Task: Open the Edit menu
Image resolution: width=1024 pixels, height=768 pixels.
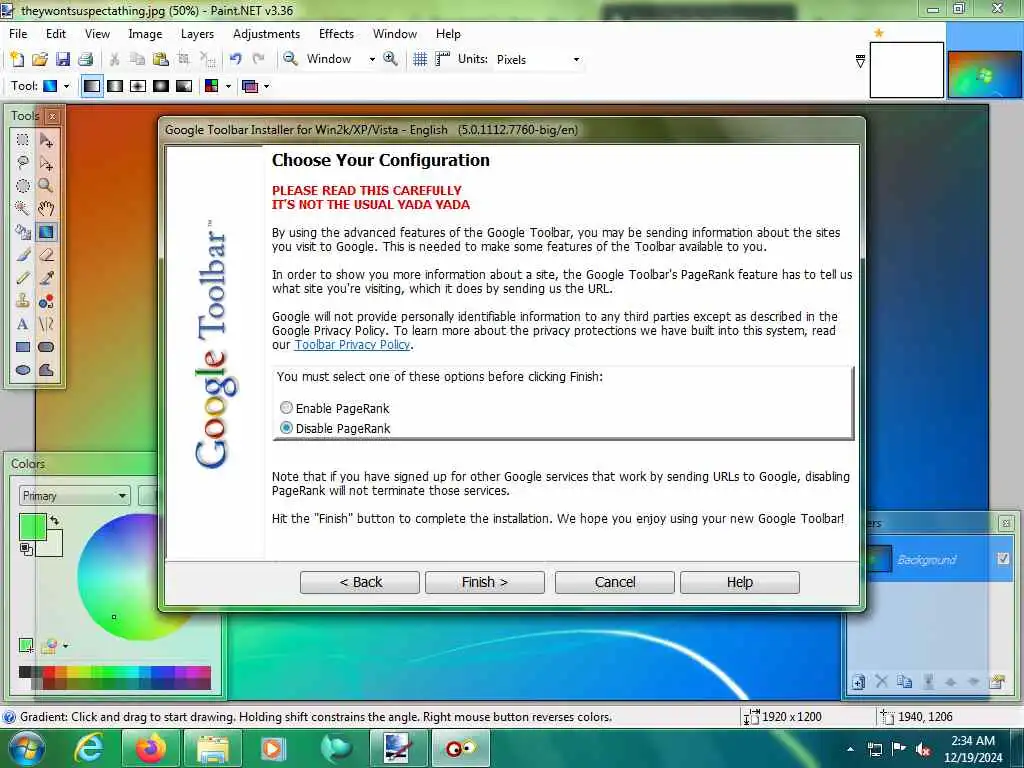Action: point(56,34)
